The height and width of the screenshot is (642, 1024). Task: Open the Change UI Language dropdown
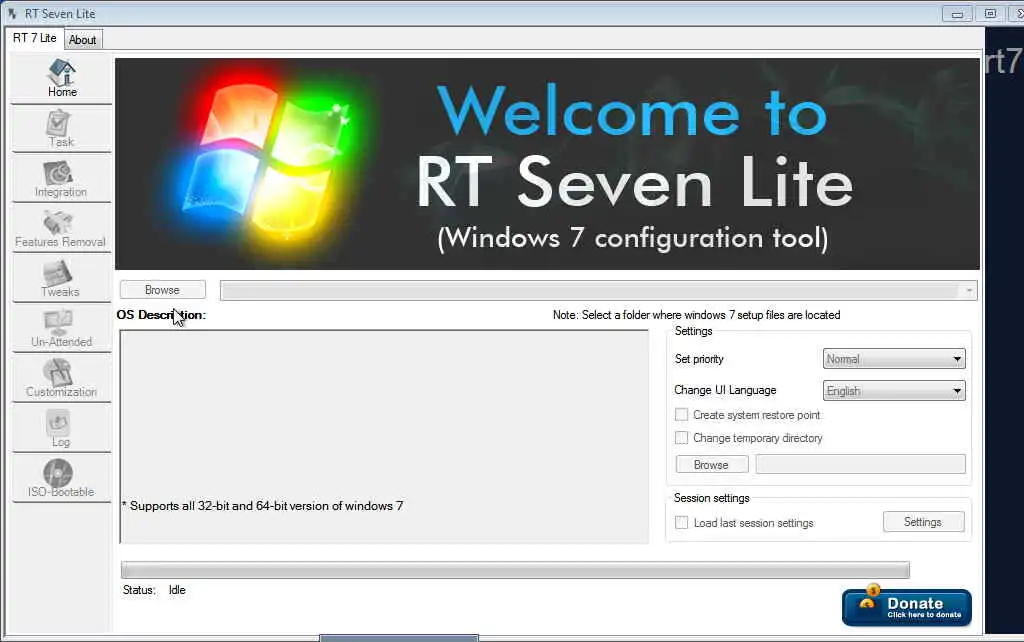point(894,391)
